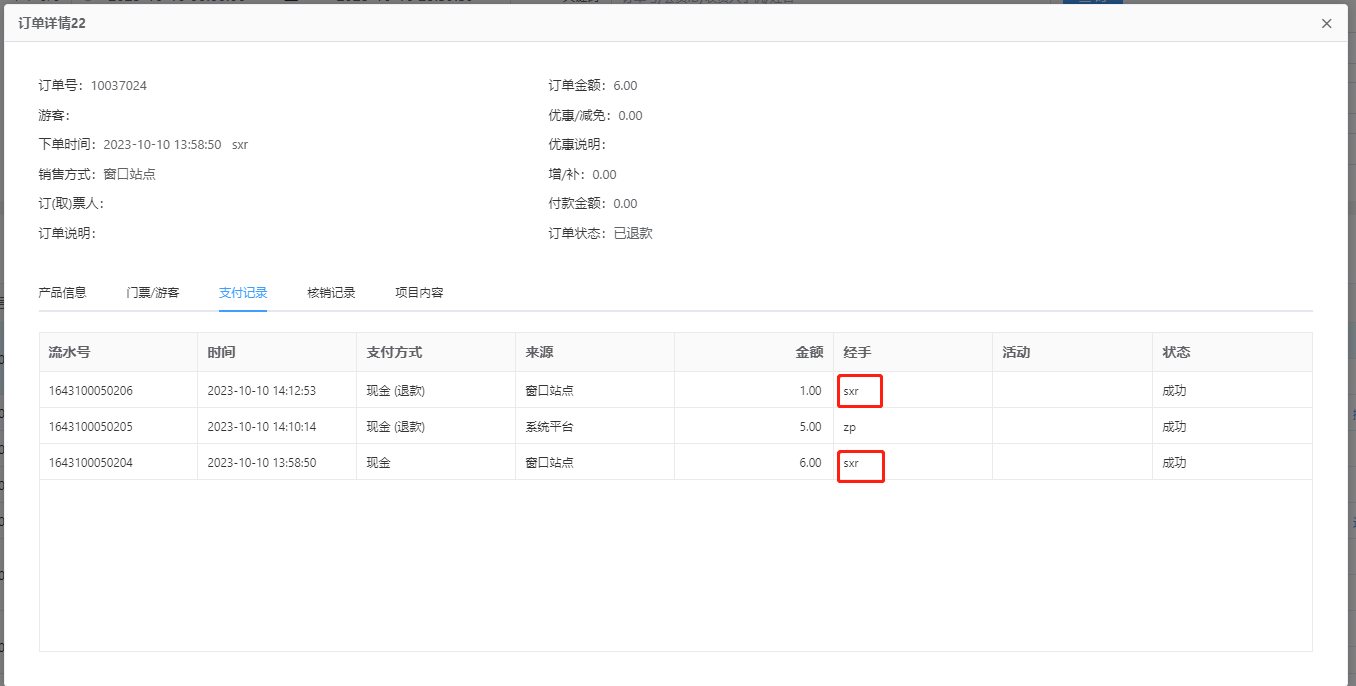Click the zp handler cell
This screenshot has width=1356, height=686.
click(x=849, y=427)
